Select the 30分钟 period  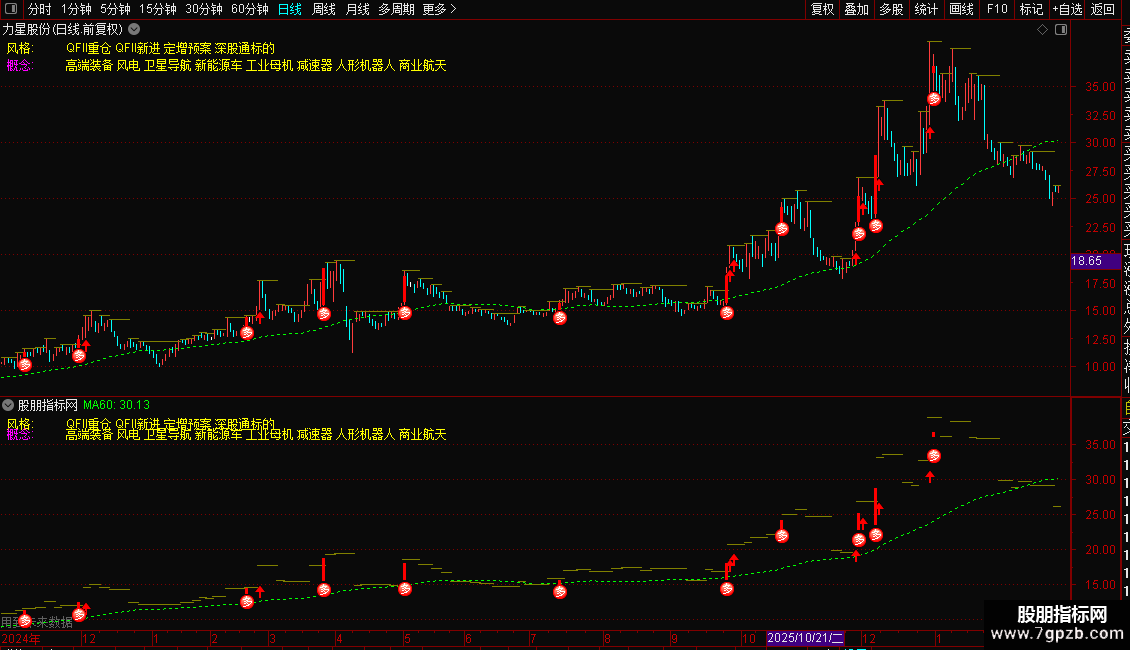click(204, 9)
